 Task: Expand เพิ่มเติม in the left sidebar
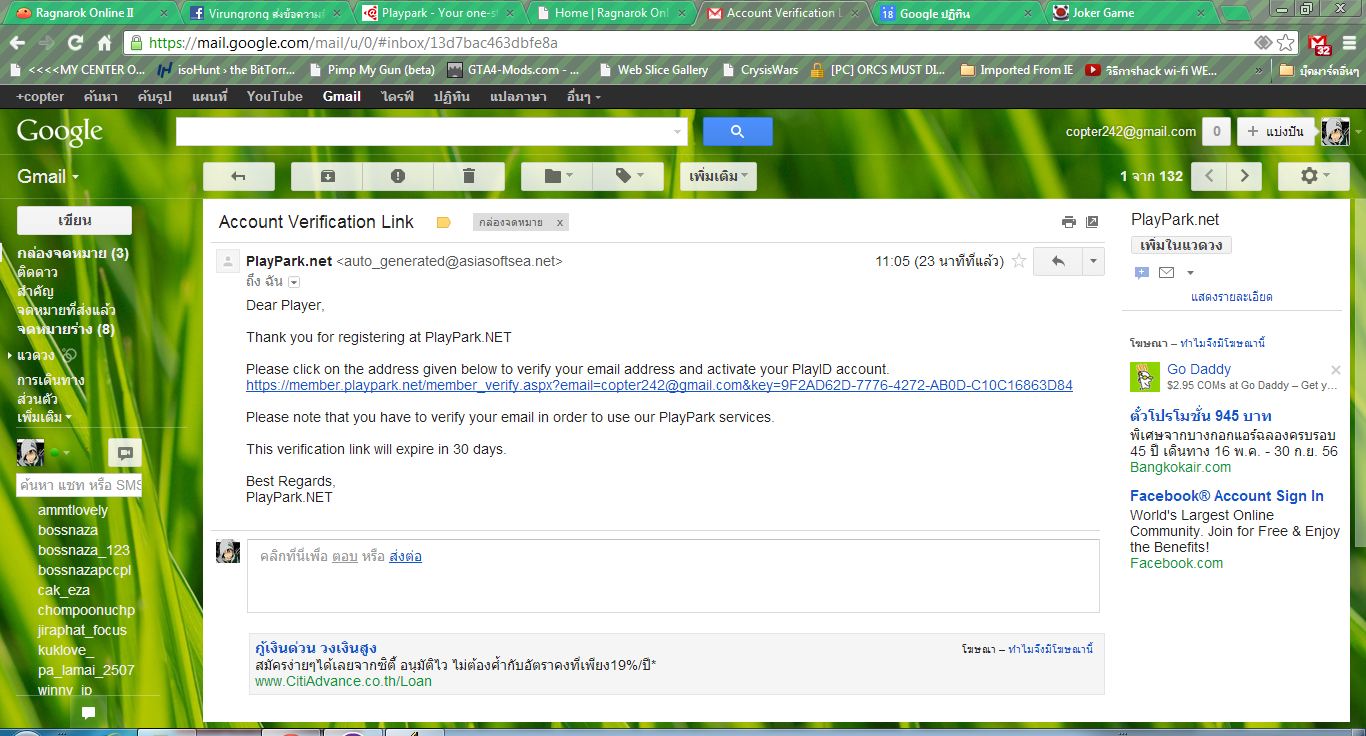[x=45, y=416]
